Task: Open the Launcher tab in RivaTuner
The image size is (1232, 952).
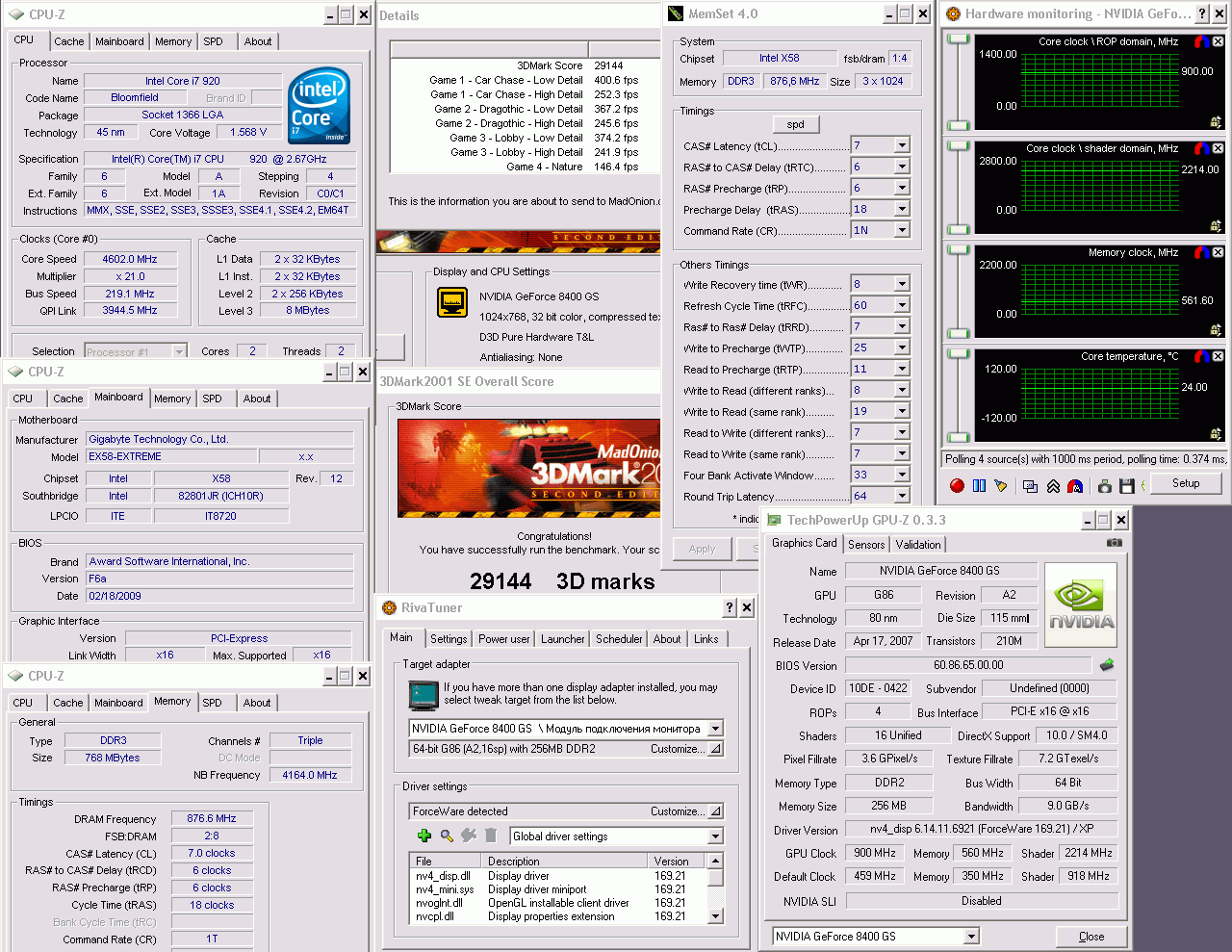Action: click(x=563, y=639)
